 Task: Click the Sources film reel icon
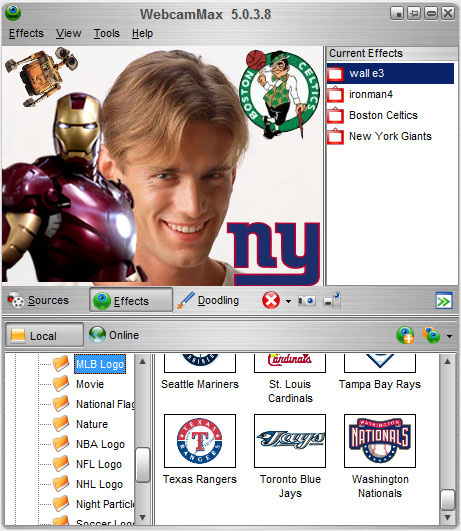pos(16,300)
